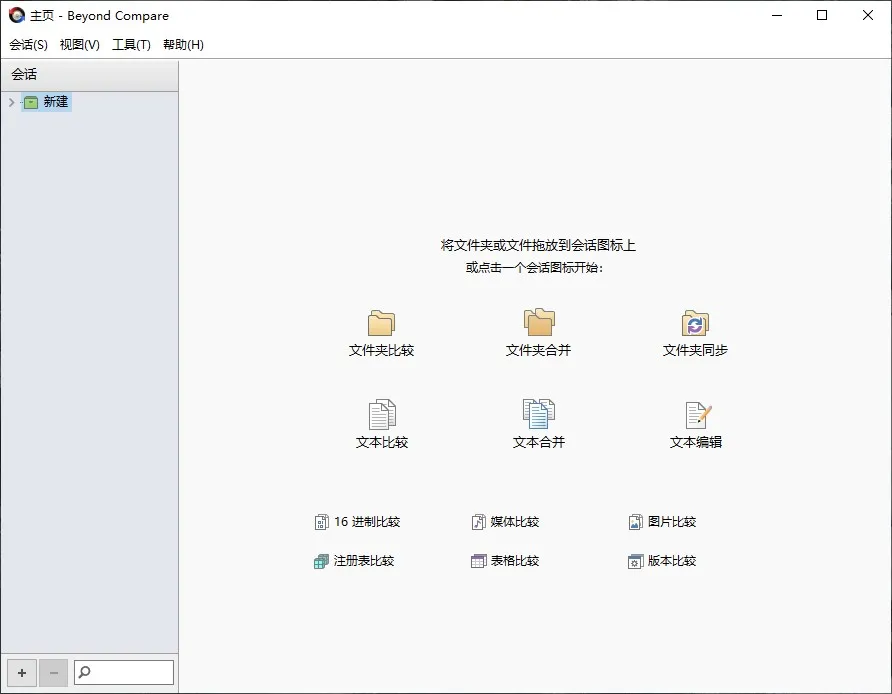This screenshot has height=694, width=892.
Task: Click the 文件夹同步 label text
Action: (695, 350)
